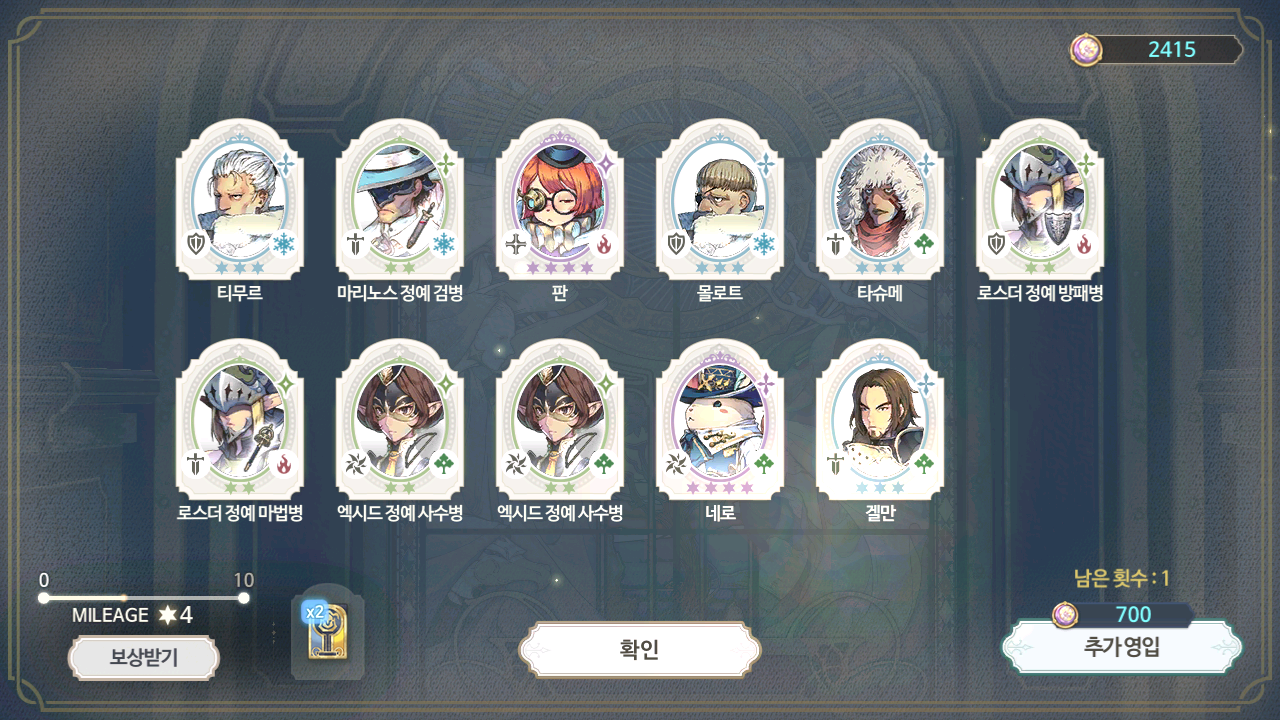Click the purple gem currency icon beside 2415
The image size is (1280, 720).
pyautogui.click(x=1085, y=49)
